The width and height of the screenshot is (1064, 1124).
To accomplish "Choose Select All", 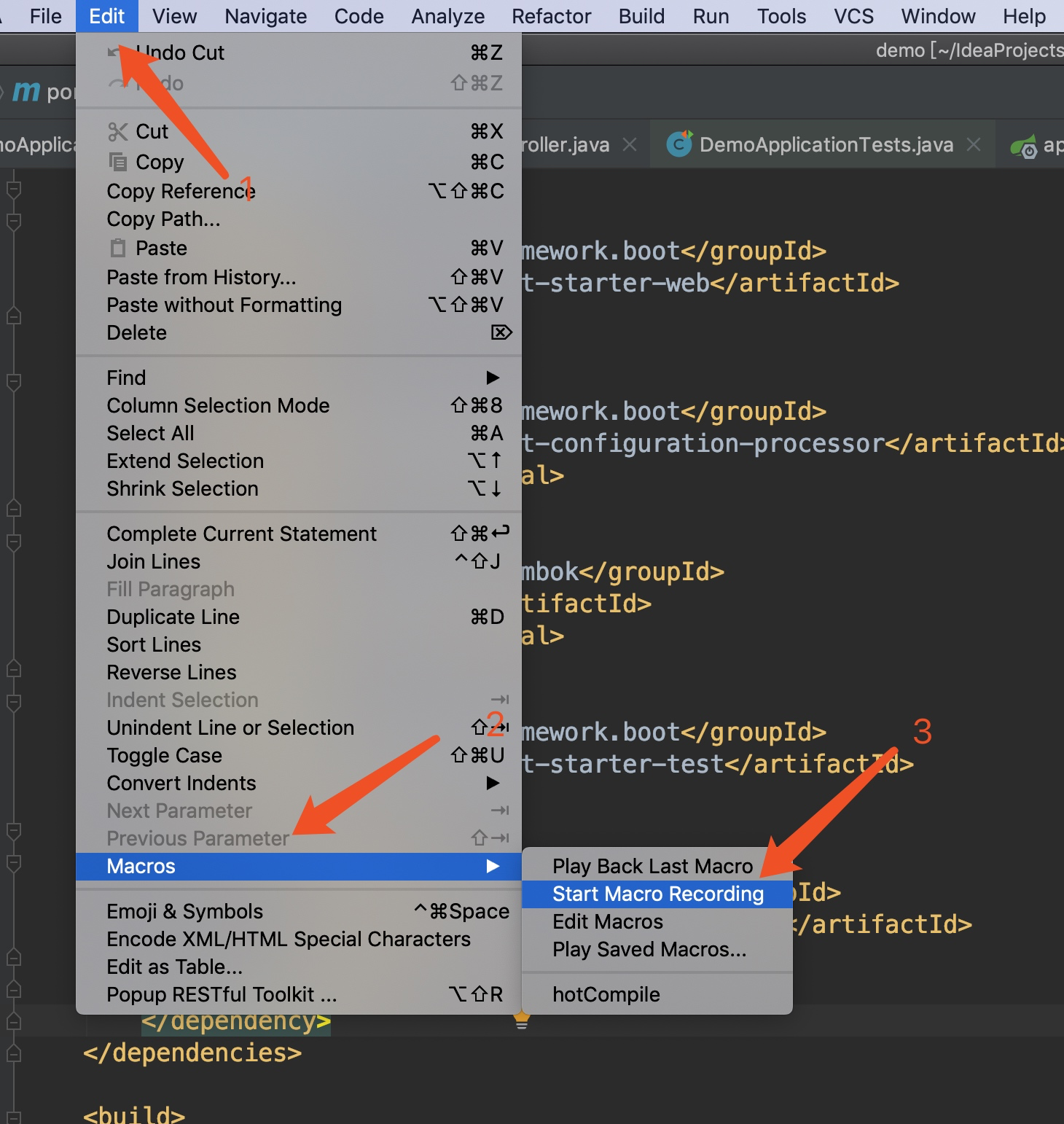I will pyautogui.click(x=299, y=433).
